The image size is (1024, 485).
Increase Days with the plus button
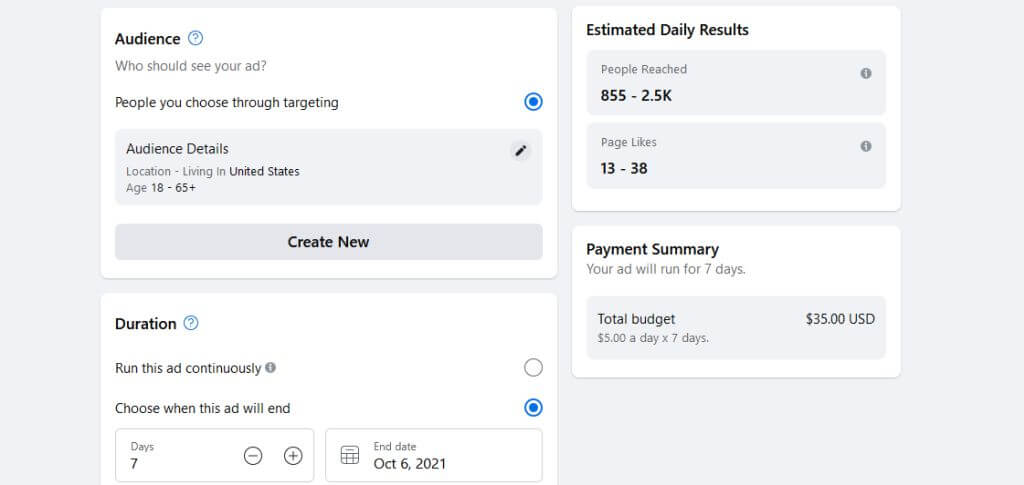293,456
